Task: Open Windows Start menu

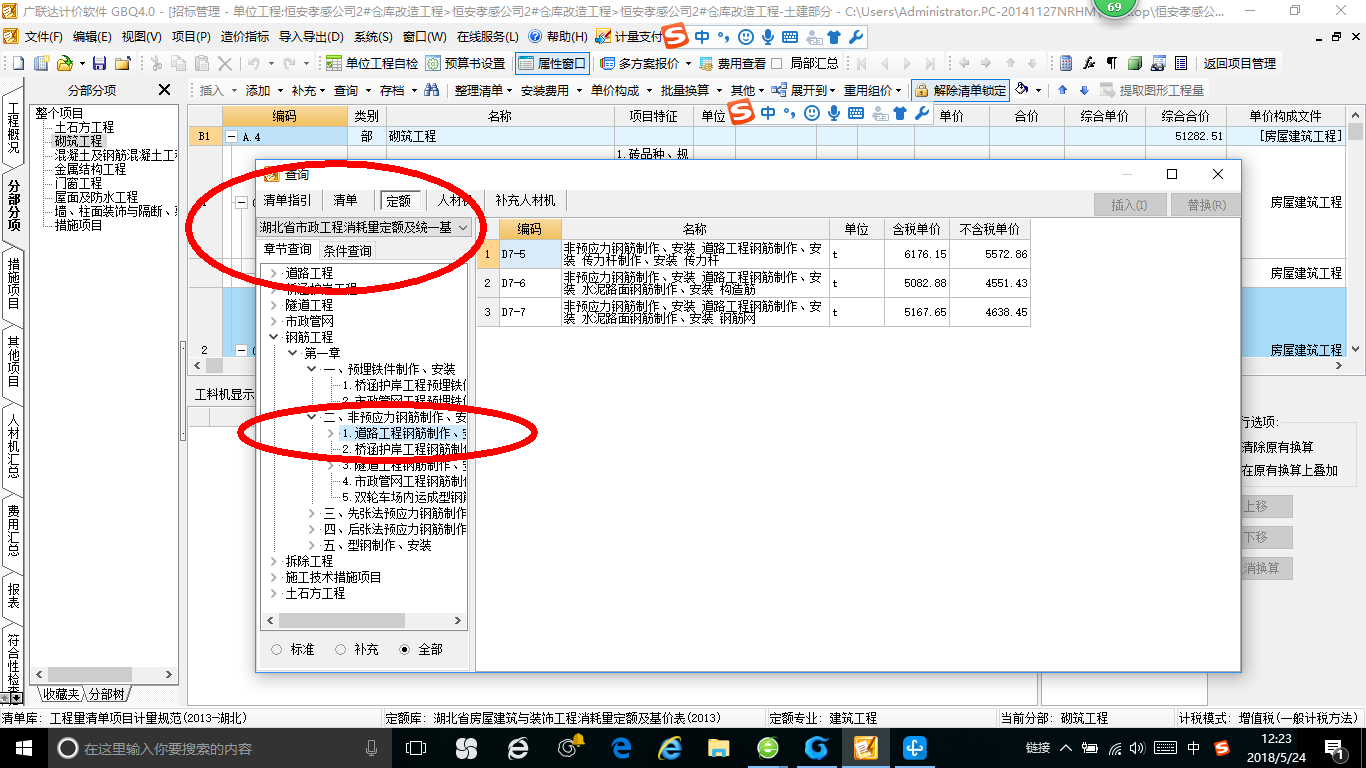Action: pos(23,748)
